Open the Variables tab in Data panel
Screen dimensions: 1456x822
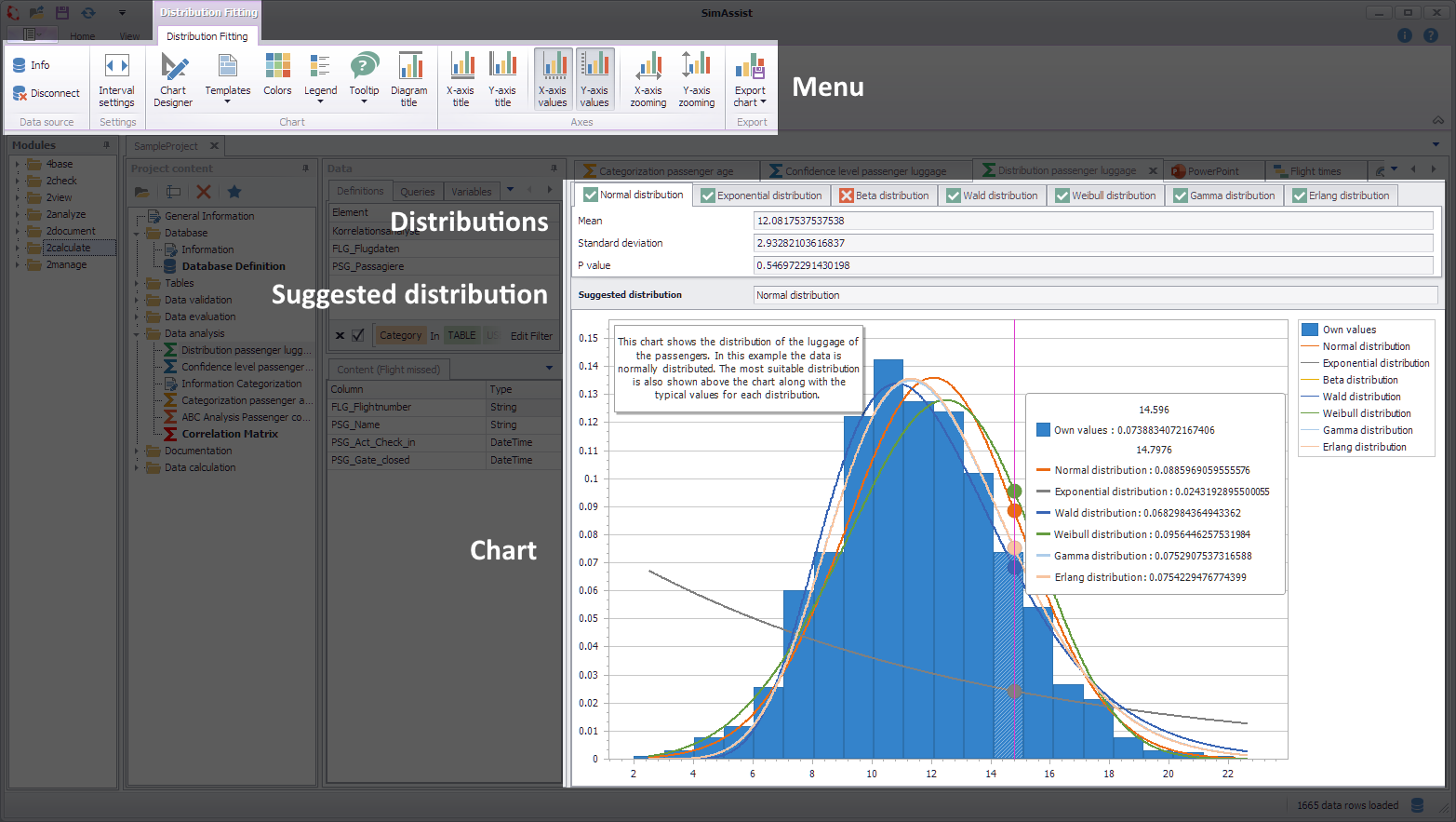[471, 192]
